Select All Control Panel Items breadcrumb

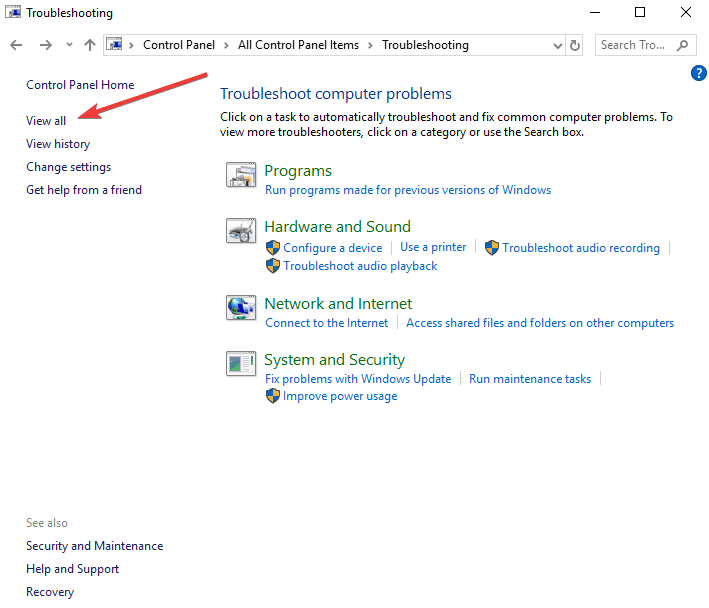coord(298,45)
